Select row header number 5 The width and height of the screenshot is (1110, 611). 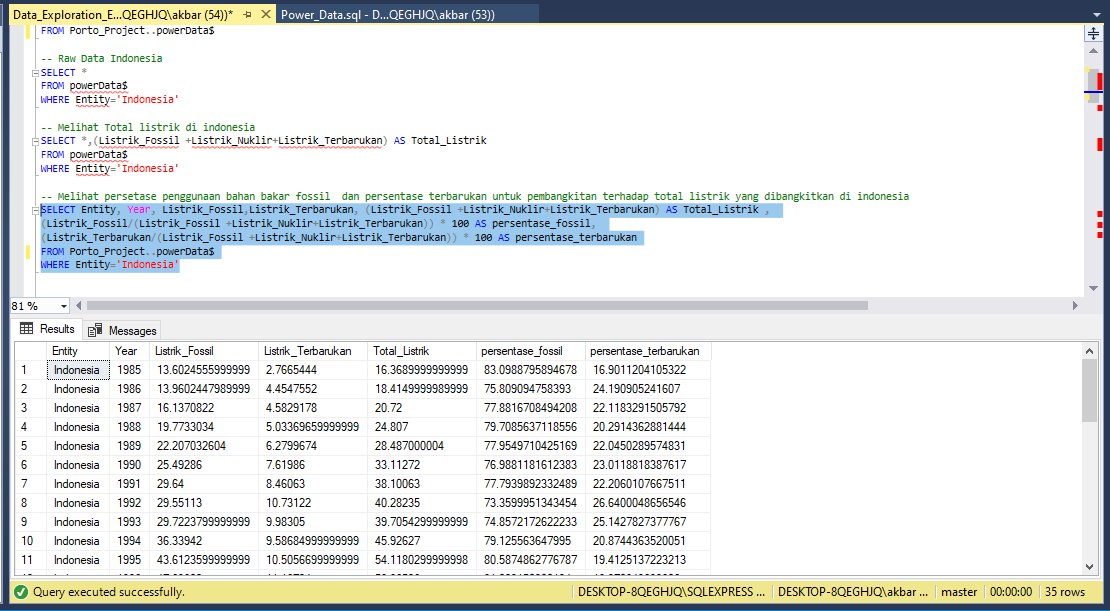[31, 446]
